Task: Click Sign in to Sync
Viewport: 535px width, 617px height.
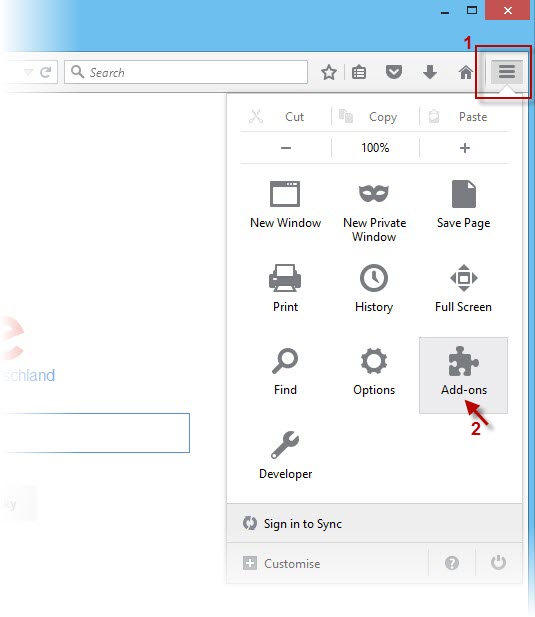Action: tap(374, 524)
